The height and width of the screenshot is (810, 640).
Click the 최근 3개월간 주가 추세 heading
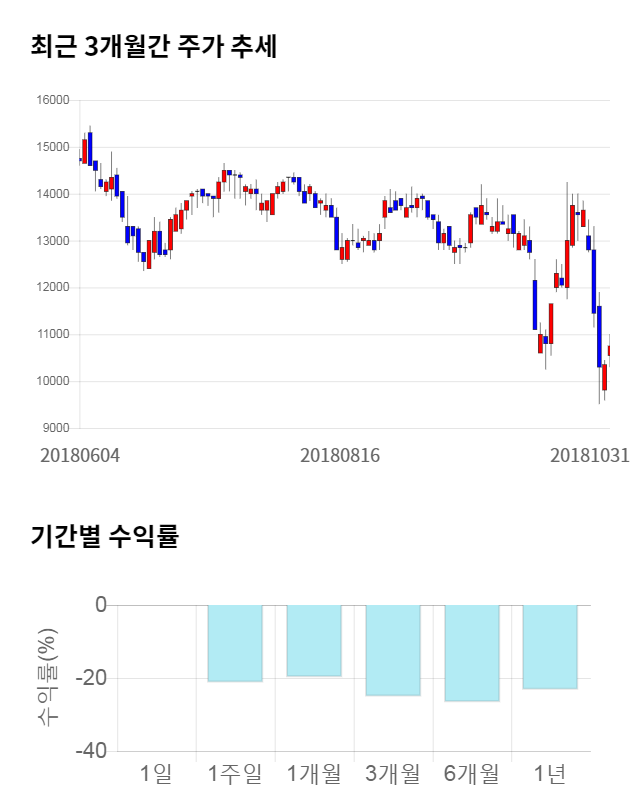pyautogui.click(x=154, y=46)
